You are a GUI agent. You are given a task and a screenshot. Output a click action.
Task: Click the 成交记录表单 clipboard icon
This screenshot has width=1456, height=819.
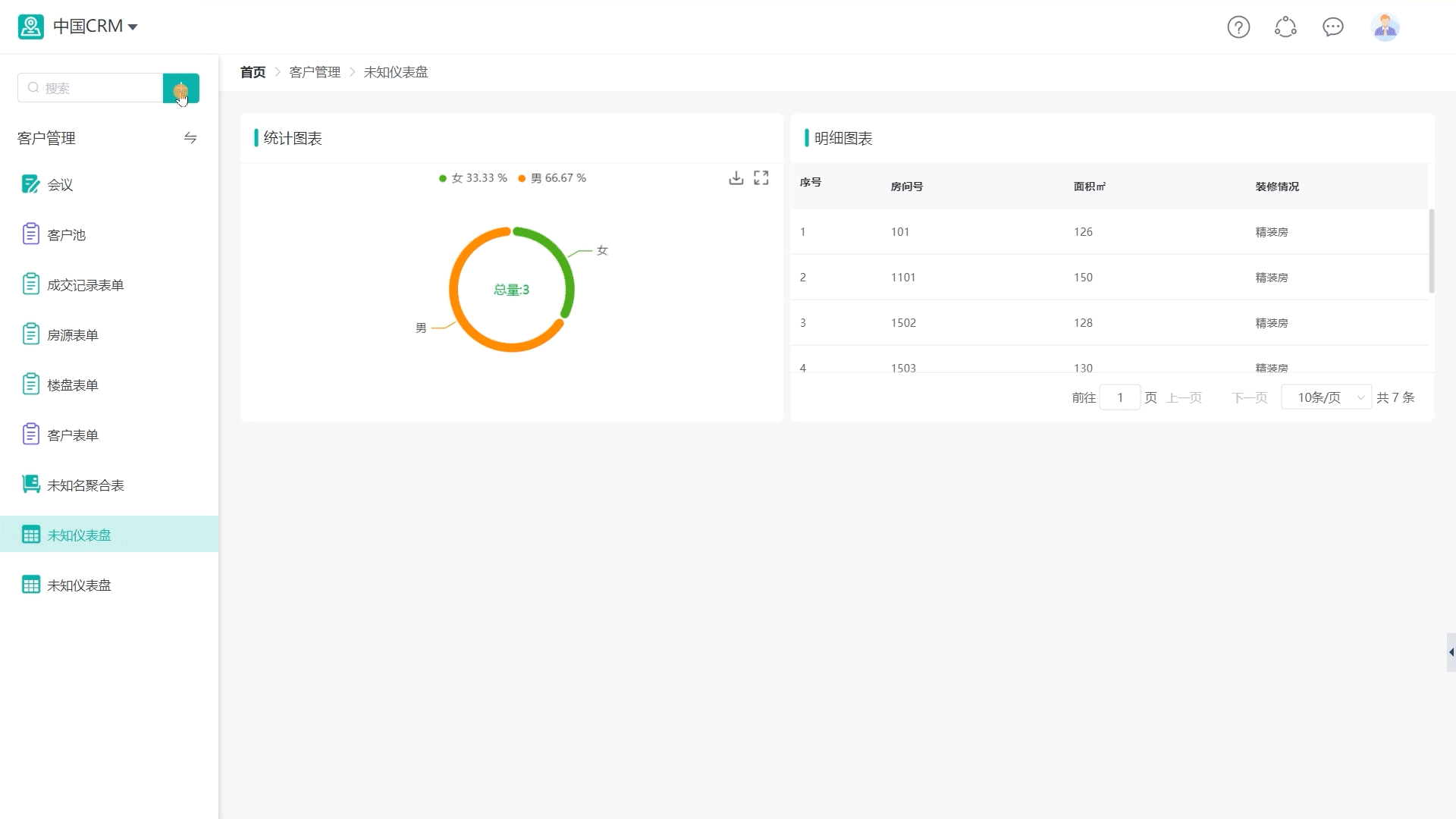tap(30, 284)
